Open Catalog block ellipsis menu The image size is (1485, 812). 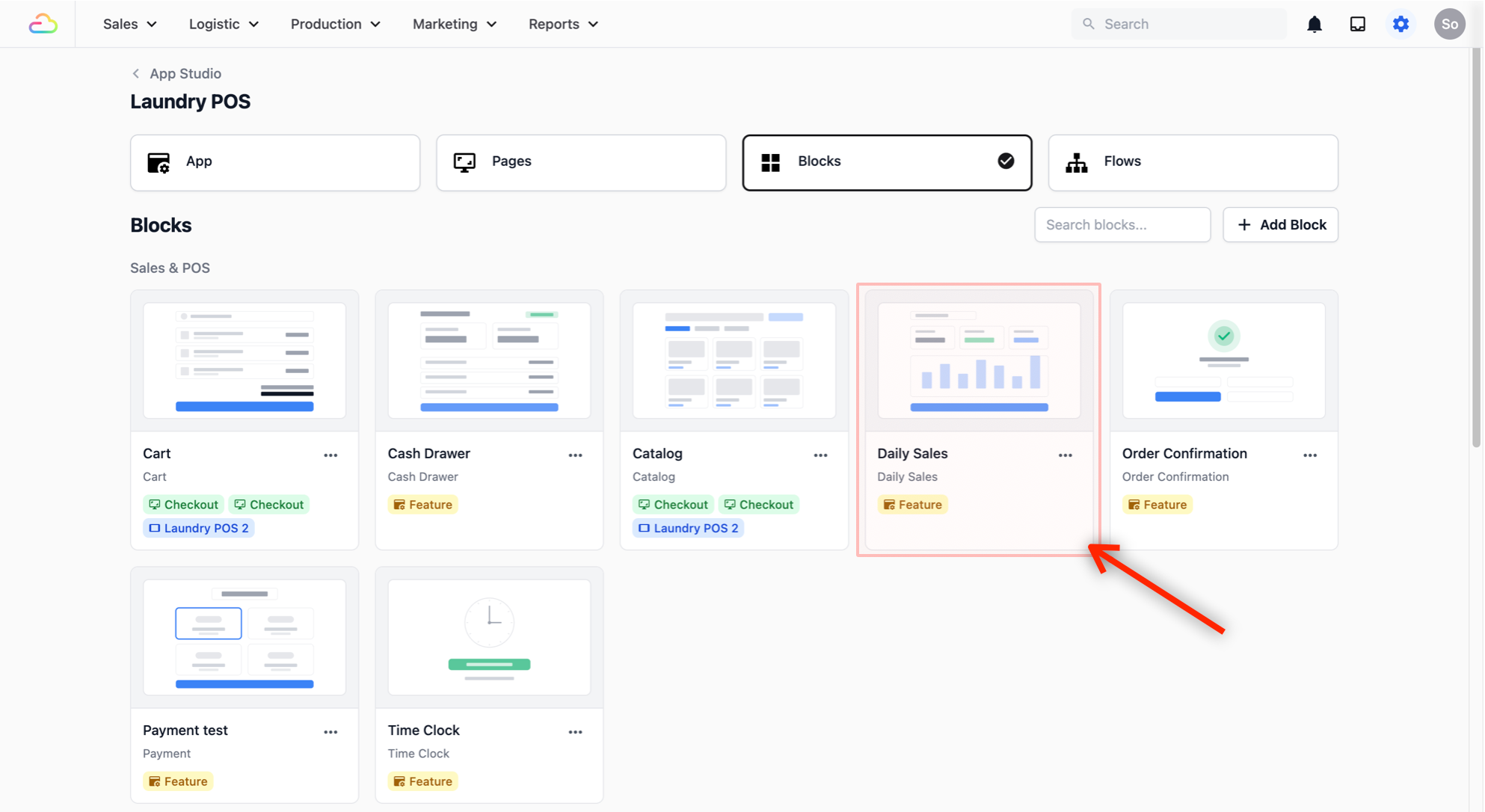[x=820, y=455]
